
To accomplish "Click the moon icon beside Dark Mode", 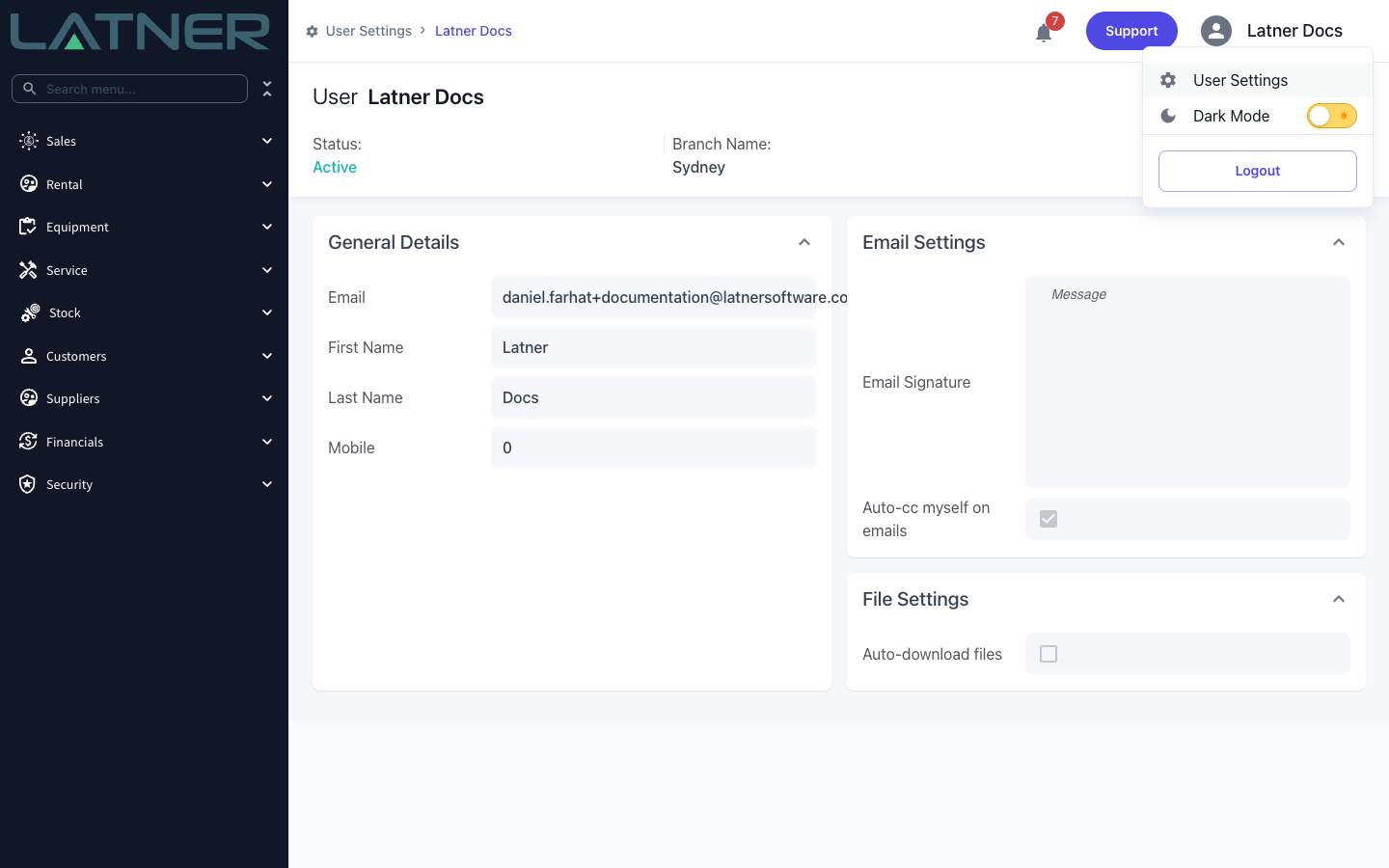I will (x=1168, y=116).
